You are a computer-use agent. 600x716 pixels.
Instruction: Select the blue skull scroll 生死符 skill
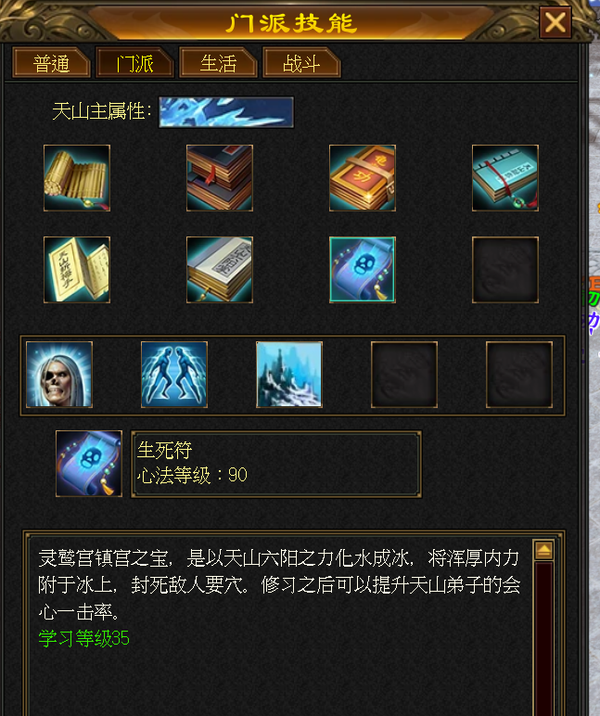coord(363,269)
